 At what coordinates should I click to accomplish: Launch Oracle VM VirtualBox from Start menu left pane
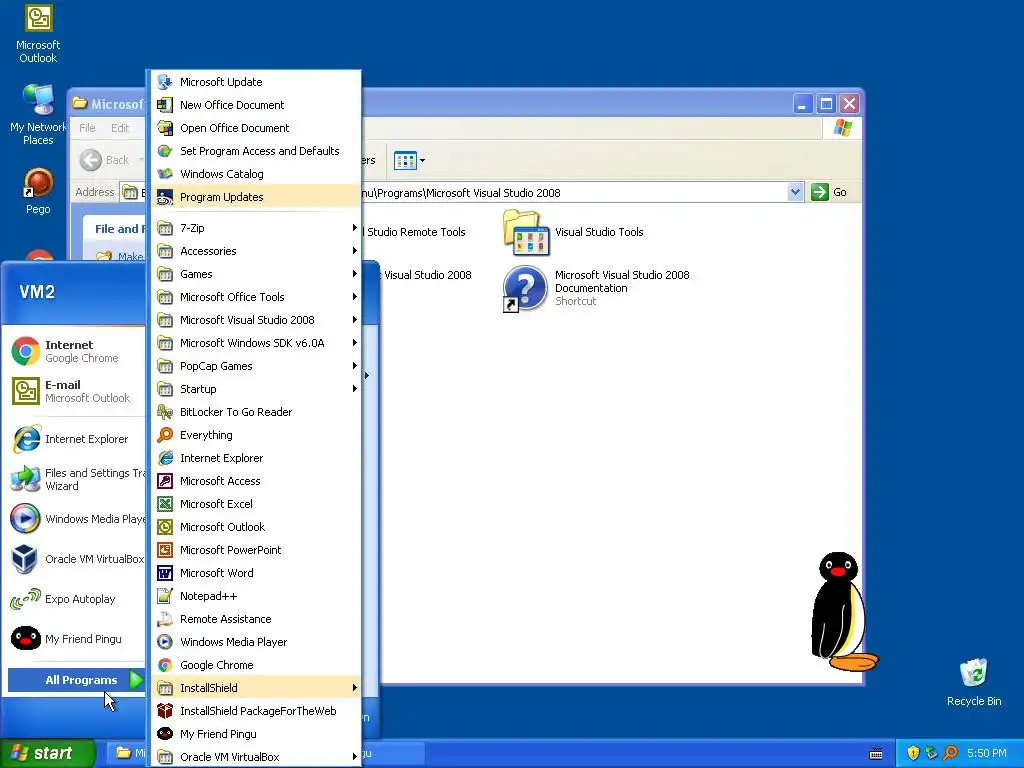[x=76, y=559]
